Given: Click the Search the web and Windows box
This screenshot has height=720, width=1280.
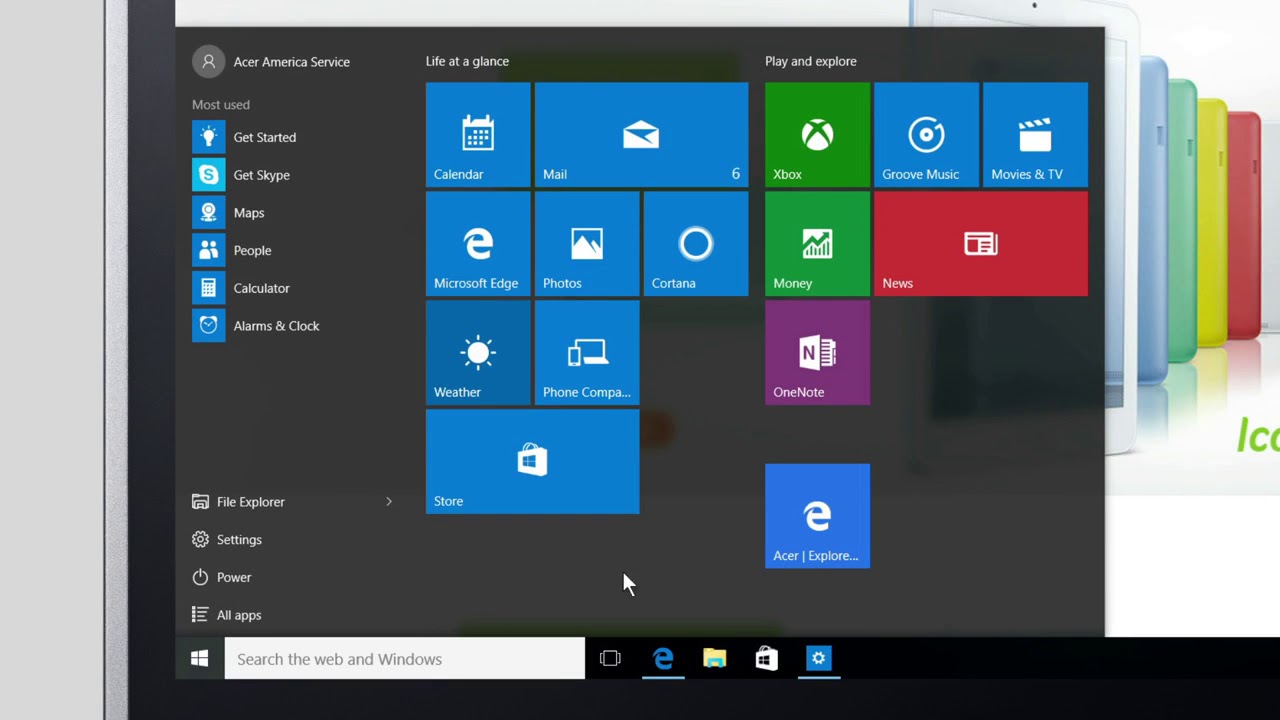Looking at the screenshot, I should coord(405,659).
